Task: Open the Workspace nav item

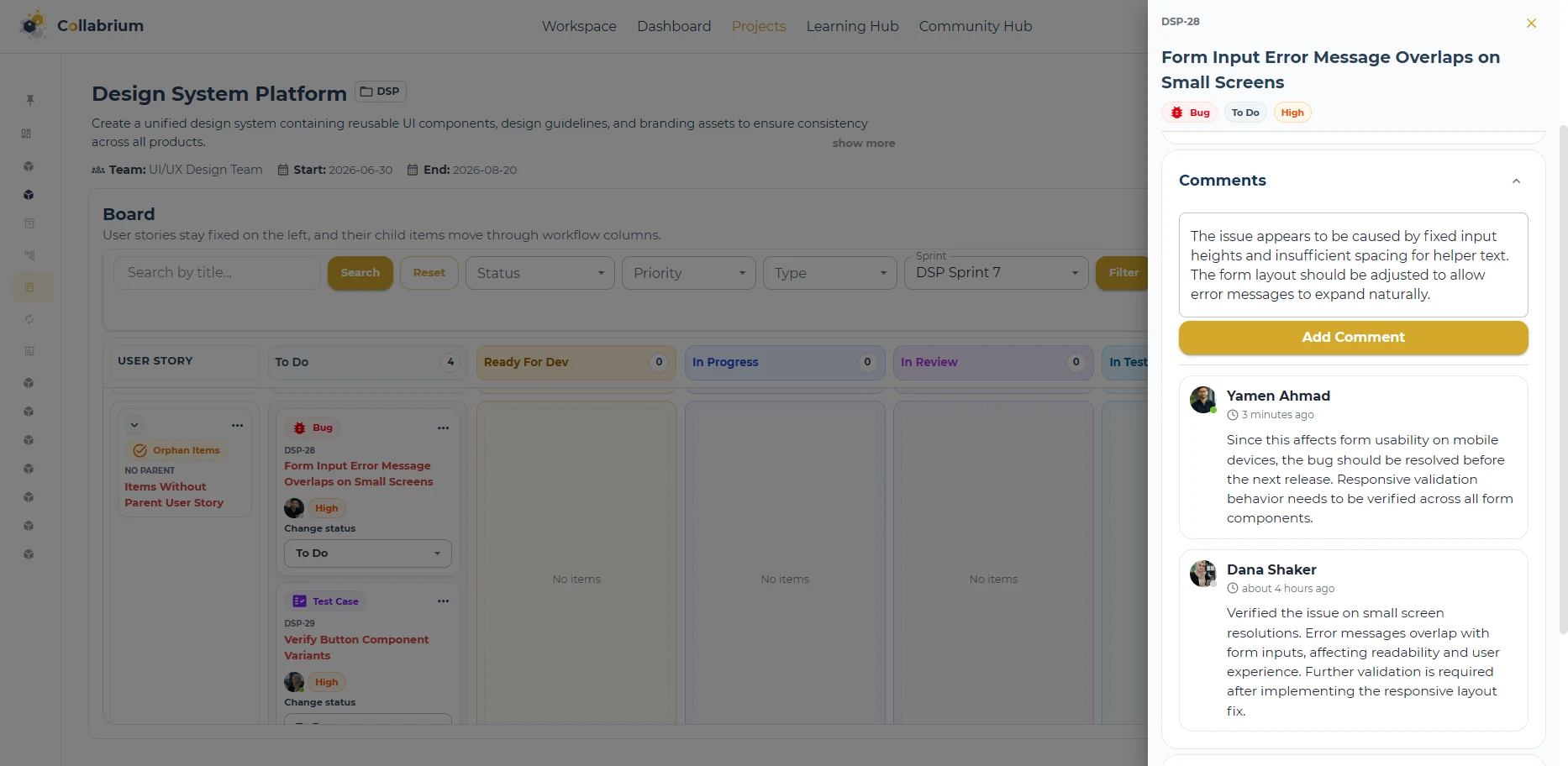Action: coord(579,26)
